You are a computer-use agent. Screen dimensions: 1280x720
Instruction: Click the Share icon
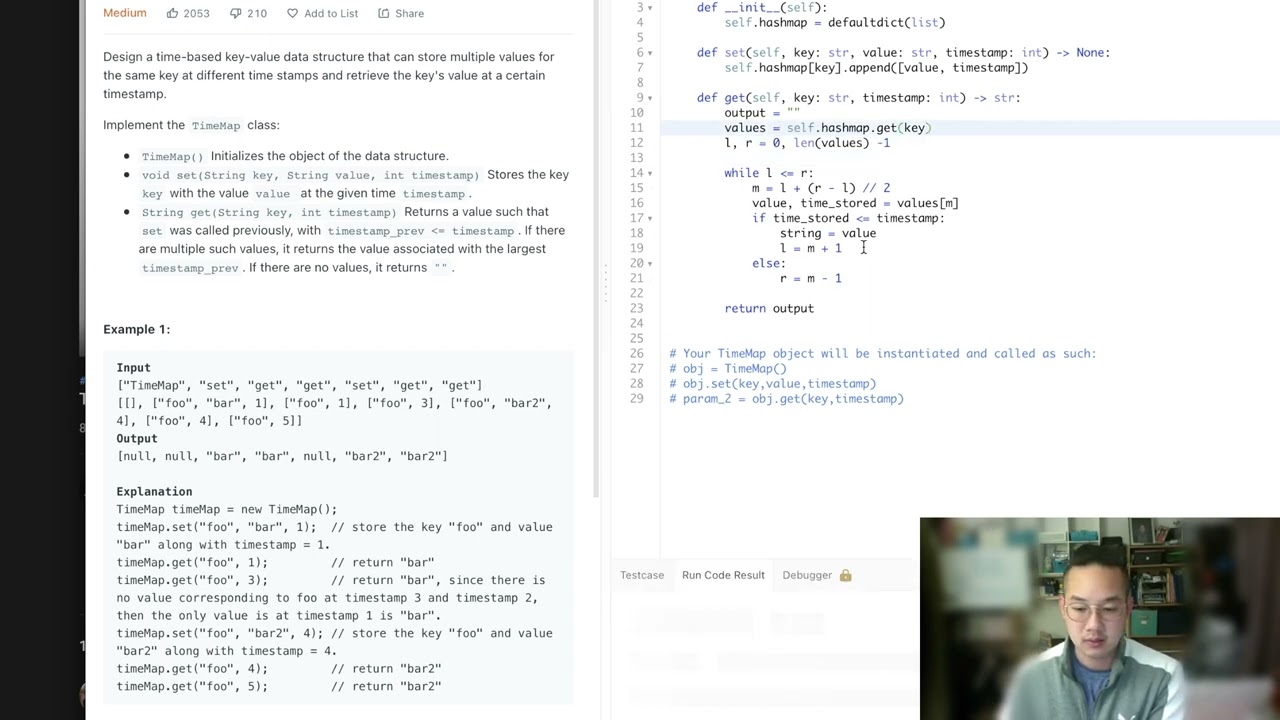(383, 13)
